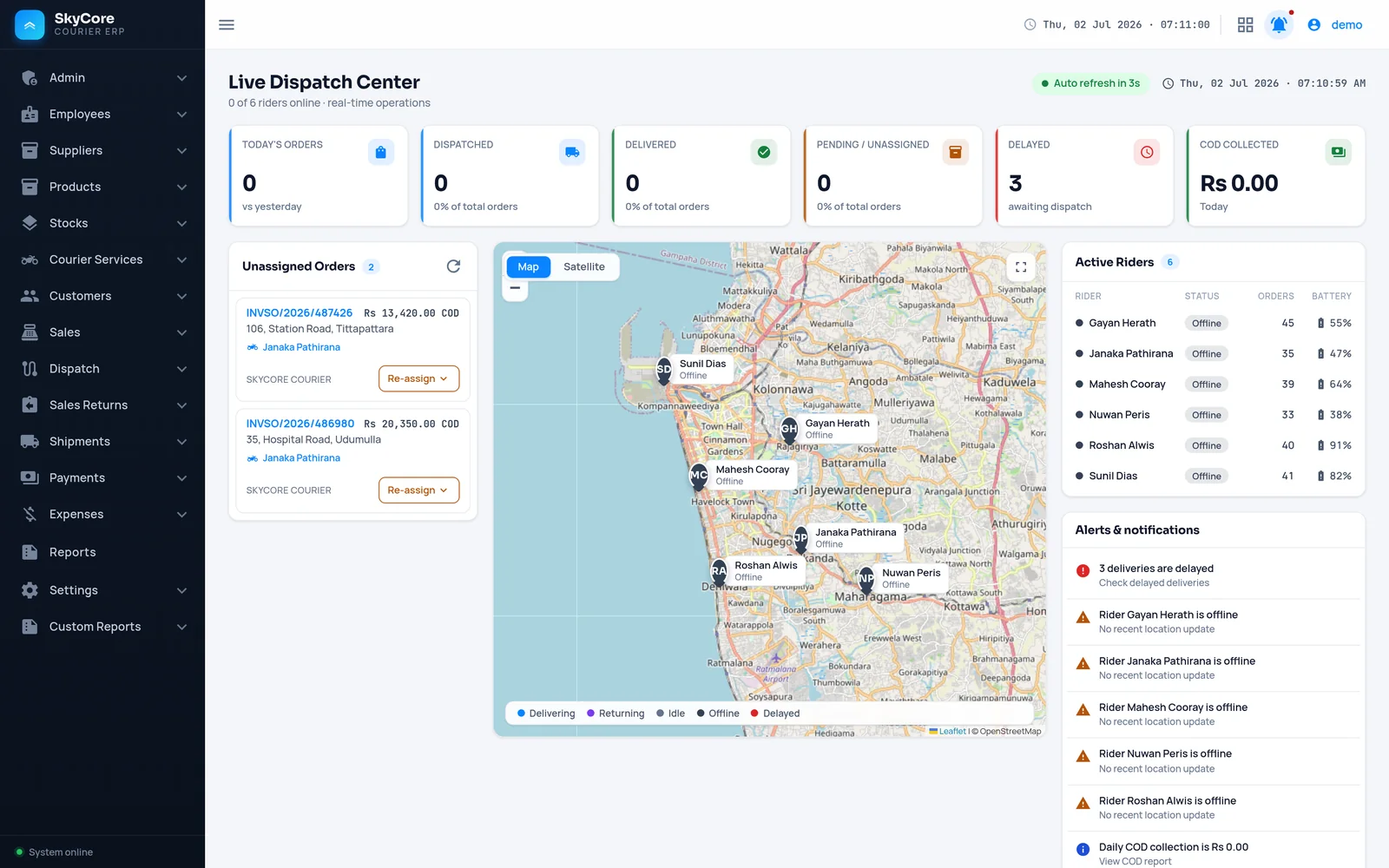1389x868 pixels.
Task: Select Nuwan Peris rider row
Action: tap(1214, 415)
